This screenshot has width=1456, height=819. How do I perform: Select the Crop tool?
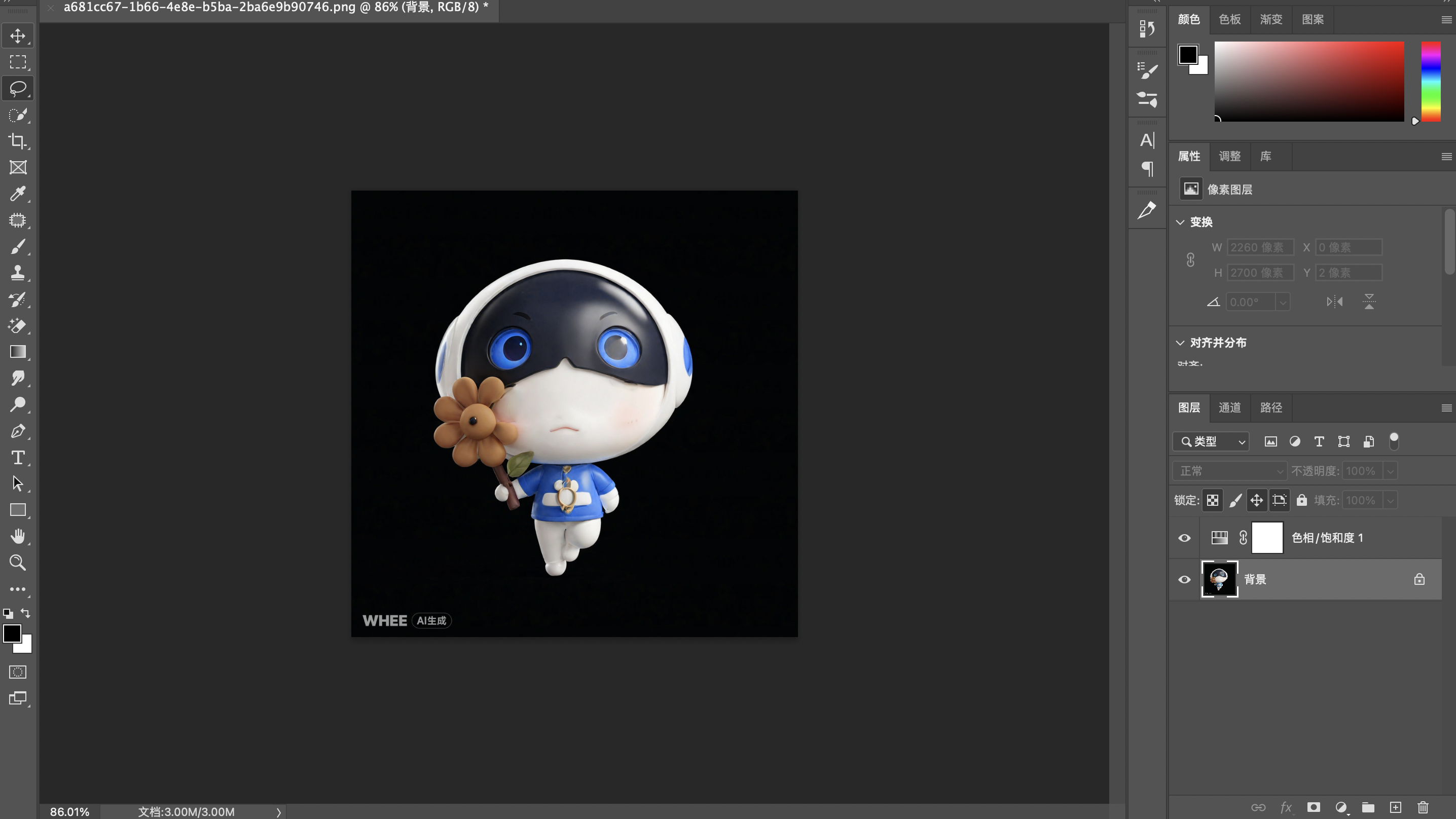click(18, 141)
